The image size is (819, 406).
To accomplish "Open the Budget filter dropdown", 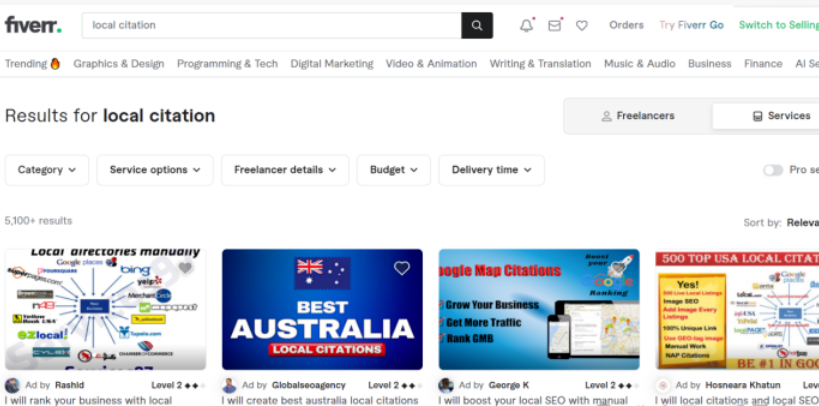I will click(x=394, y=170).
